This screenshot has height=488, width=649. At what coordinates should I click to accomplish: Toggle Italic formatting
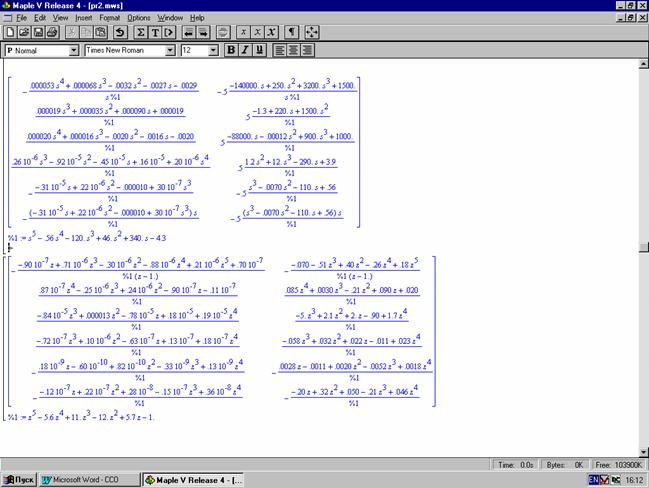246,50
